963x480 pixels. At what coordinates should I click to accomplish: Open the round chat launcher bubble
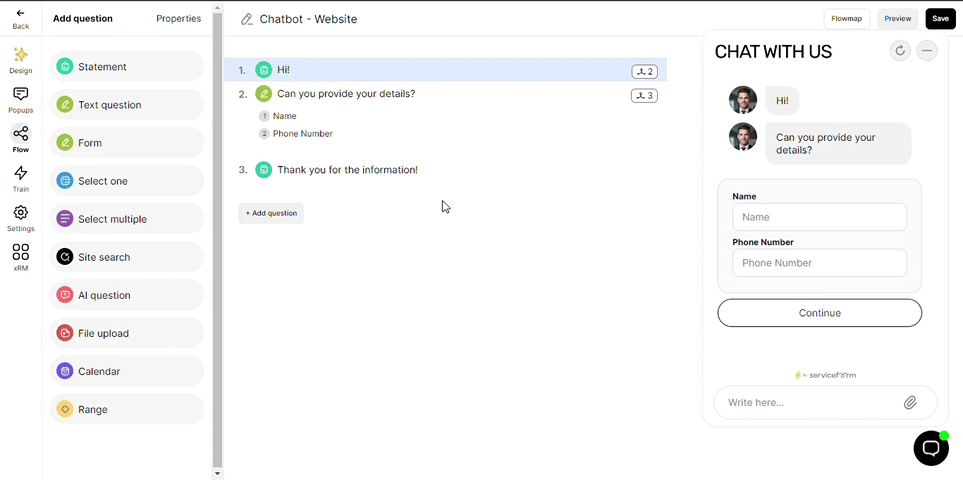931,448
